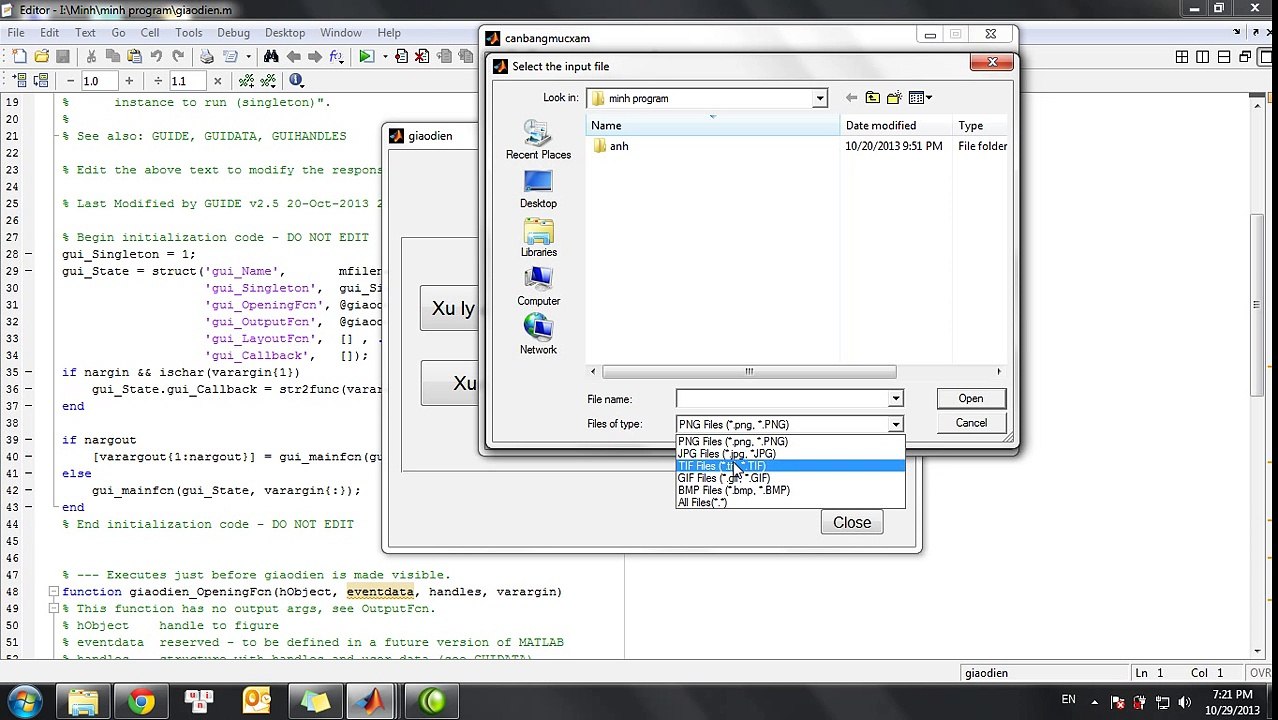Go up one folder level in dialog
This screenshot has height=720, width=1278.
(872, 98)
